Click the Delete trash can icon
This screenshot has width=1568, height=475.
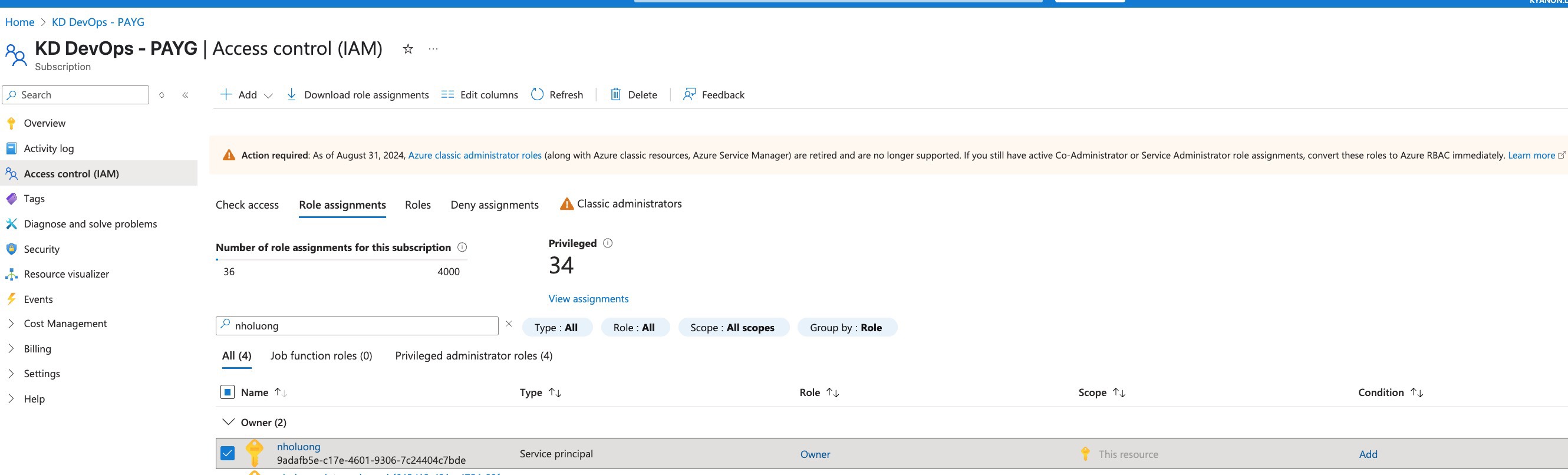(615, 94)
